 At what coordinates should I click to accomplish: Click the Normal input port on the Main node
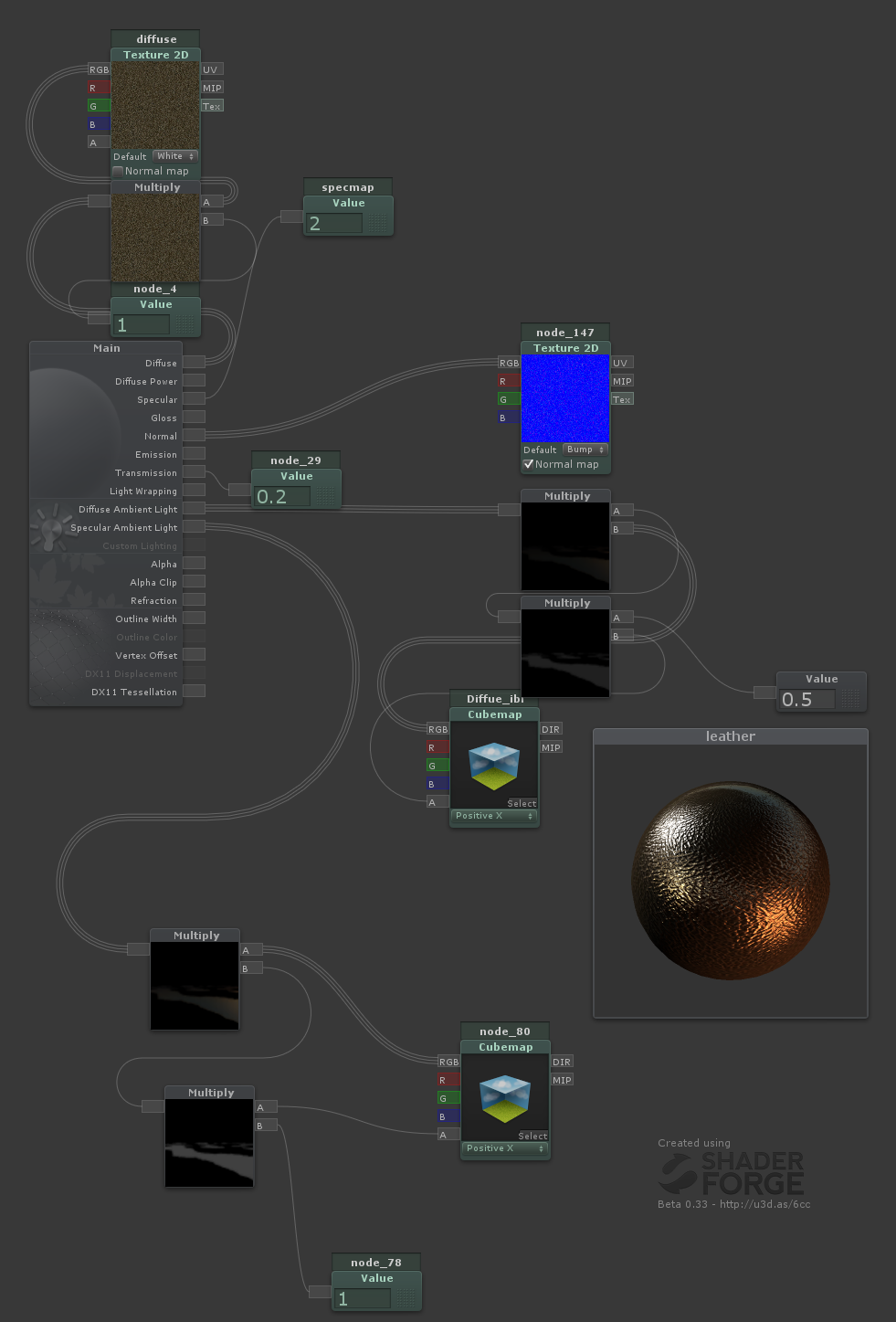[x=193, y=436]
